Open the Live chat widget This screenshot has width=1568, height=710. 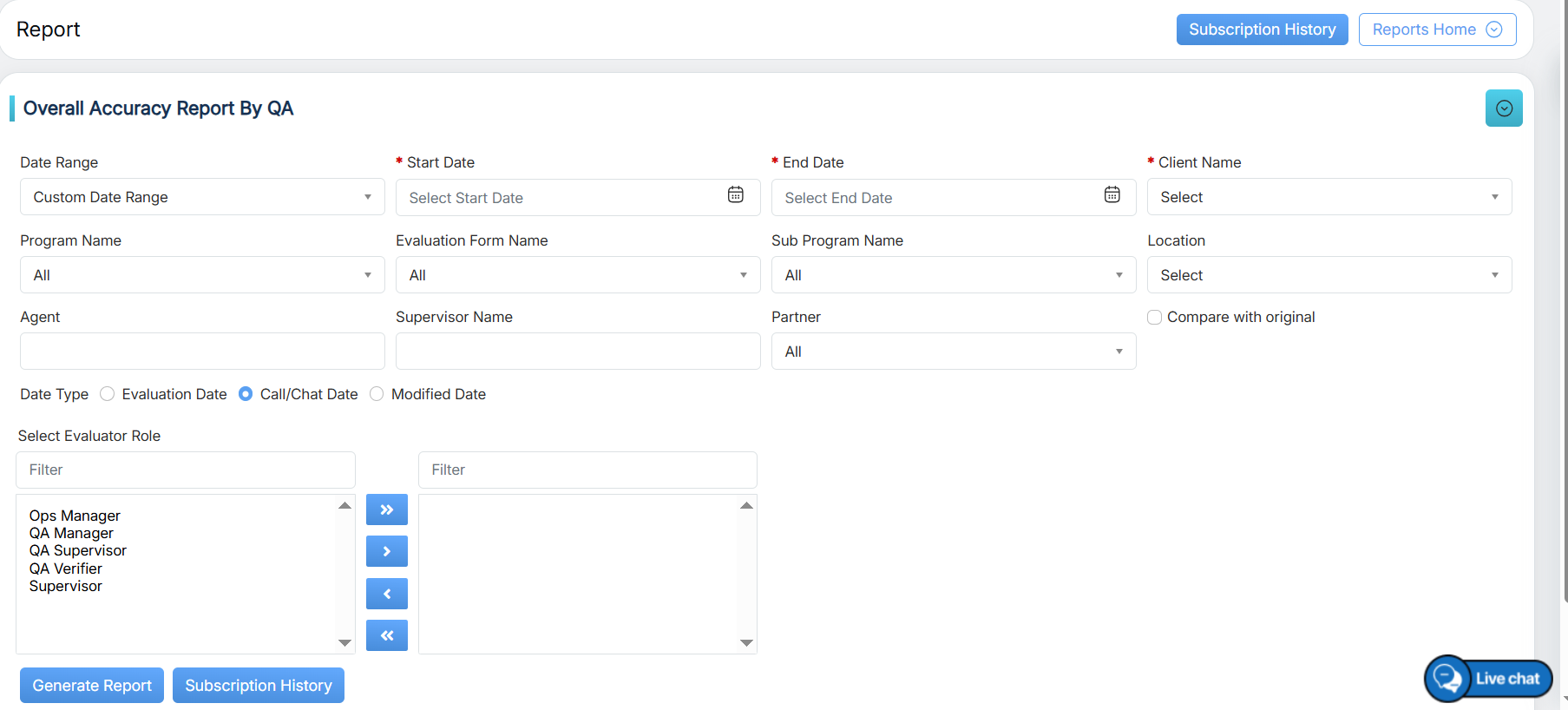(x=1488, y=679)
